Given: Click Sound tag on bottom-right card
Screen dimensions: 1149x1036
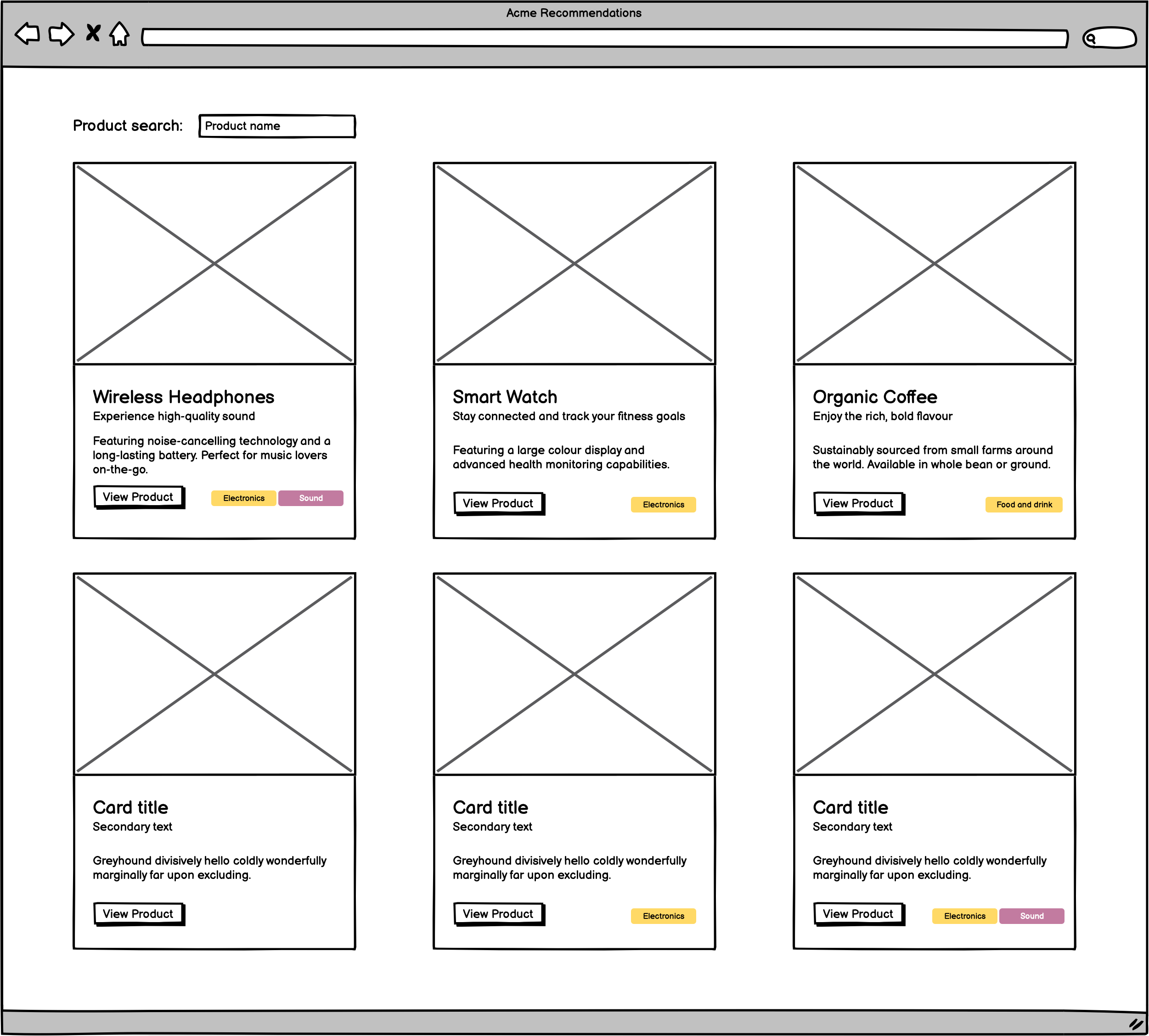Looking at the screenshot, I should (x=1031, y=916).
